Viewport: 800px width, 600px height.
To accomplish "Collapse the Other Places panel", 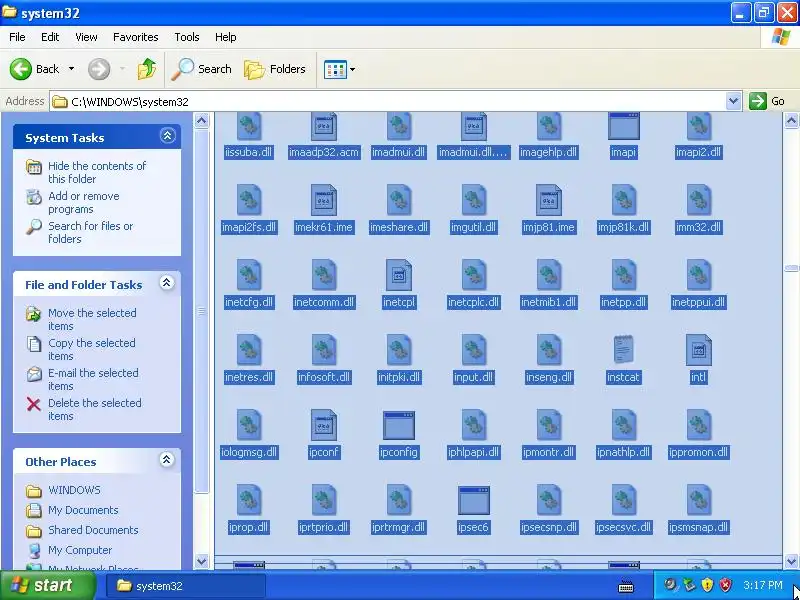I will (166, 460).
